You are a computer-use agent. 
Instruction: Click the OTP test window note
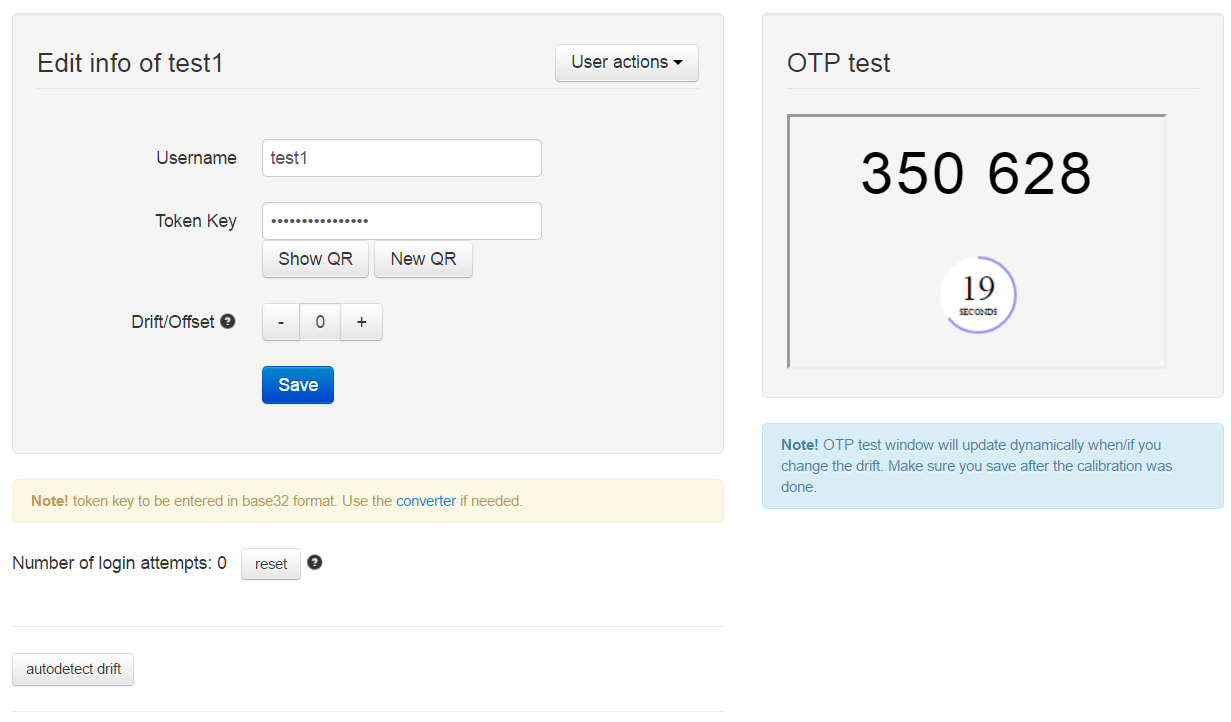pyautogui.click(x=993, y=466)
